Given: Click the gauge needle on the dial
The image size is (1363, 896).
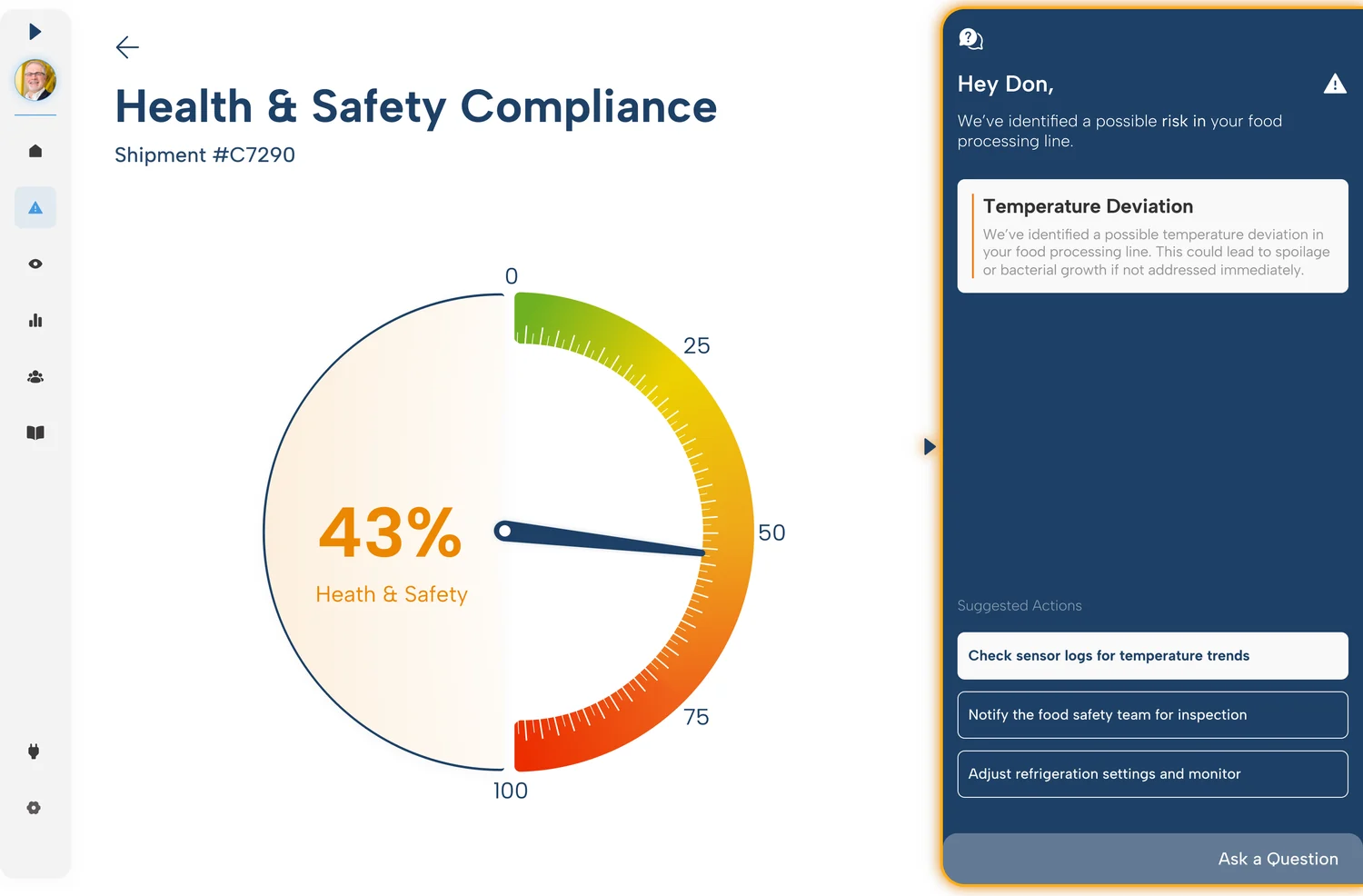Looking at the screenshot, I should [x=600, y=538].
